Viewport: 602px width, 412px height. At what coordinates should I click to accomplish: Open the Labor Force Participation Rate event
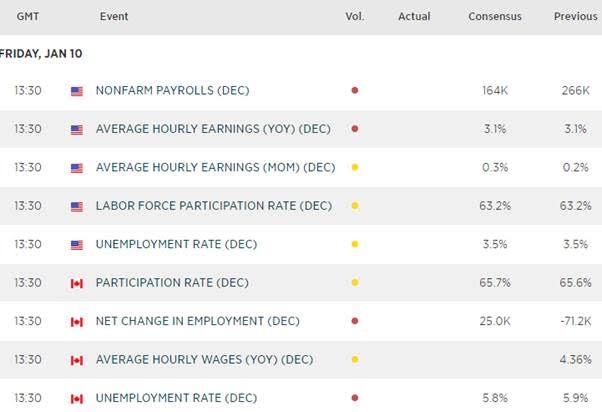click(213, 206)
